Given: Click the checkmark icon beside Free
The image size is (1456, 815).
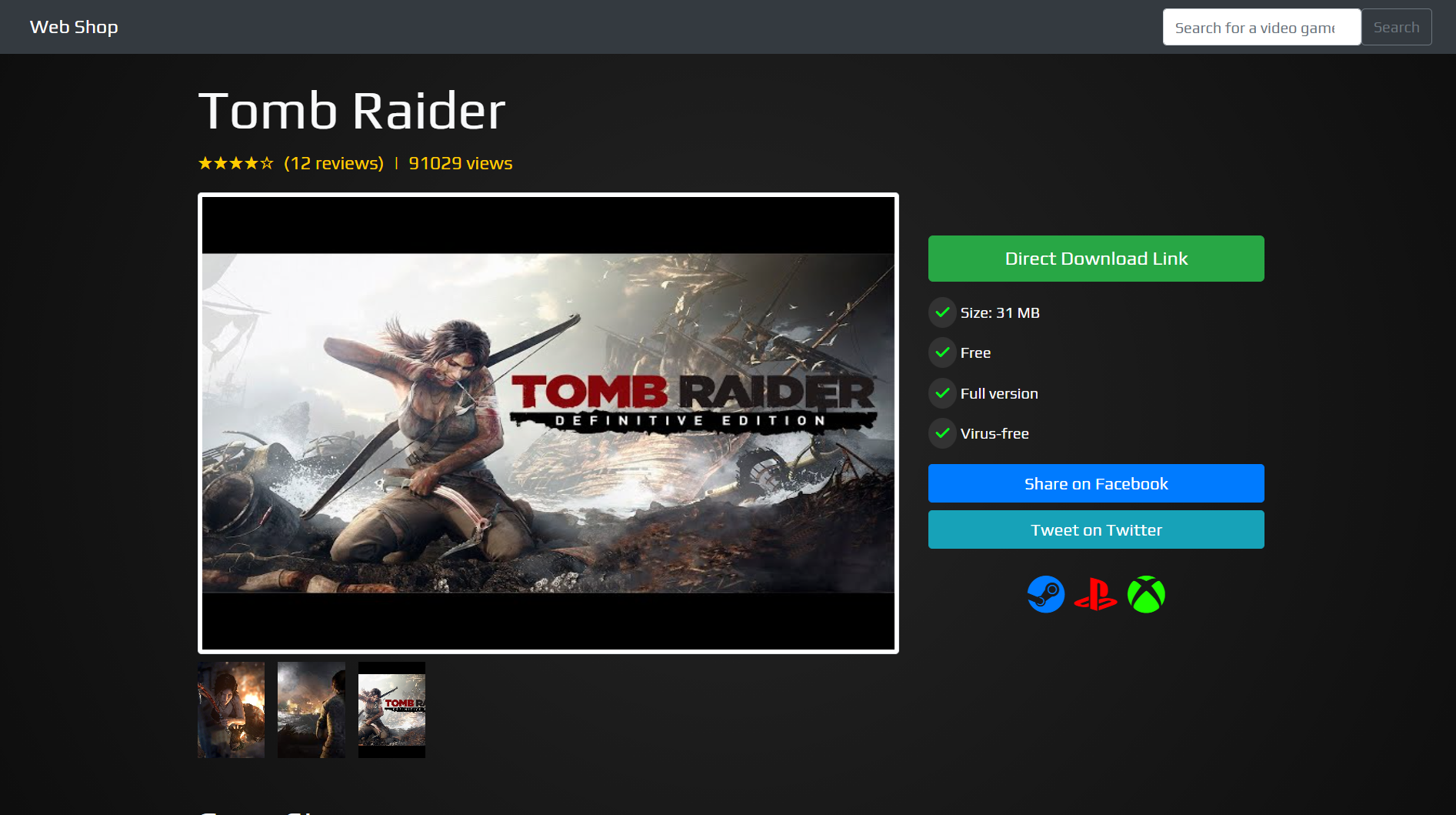Looking at the screenshot, I should point(942,352).
